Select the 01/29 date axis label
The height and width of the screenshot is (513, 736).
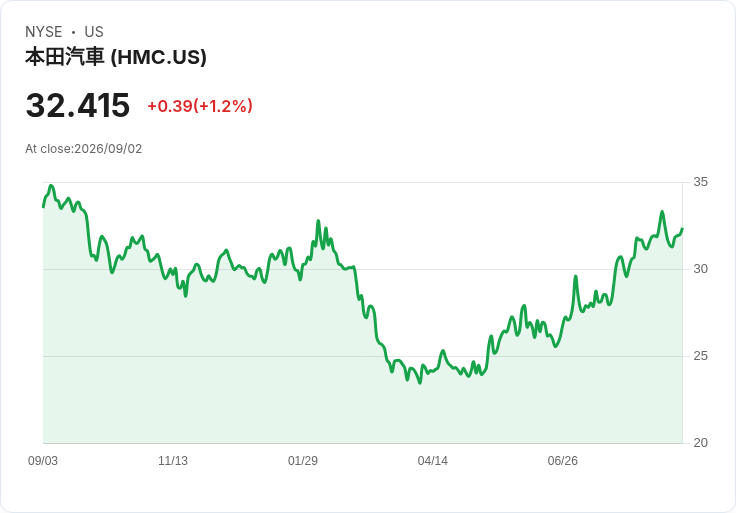tap(303, 461)
